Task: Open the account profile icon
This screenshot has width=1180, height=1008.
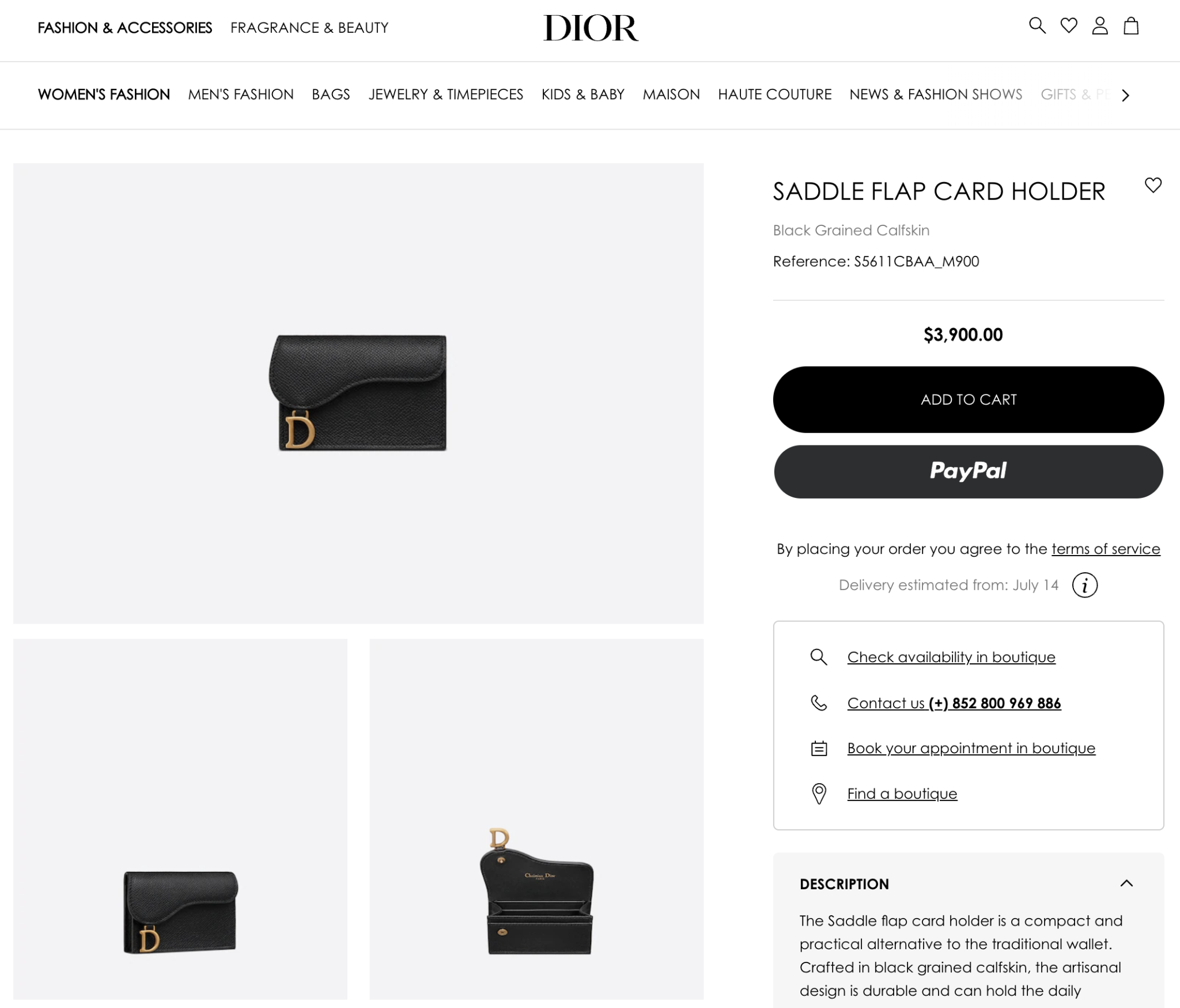Action: [x=1100, y=26]
